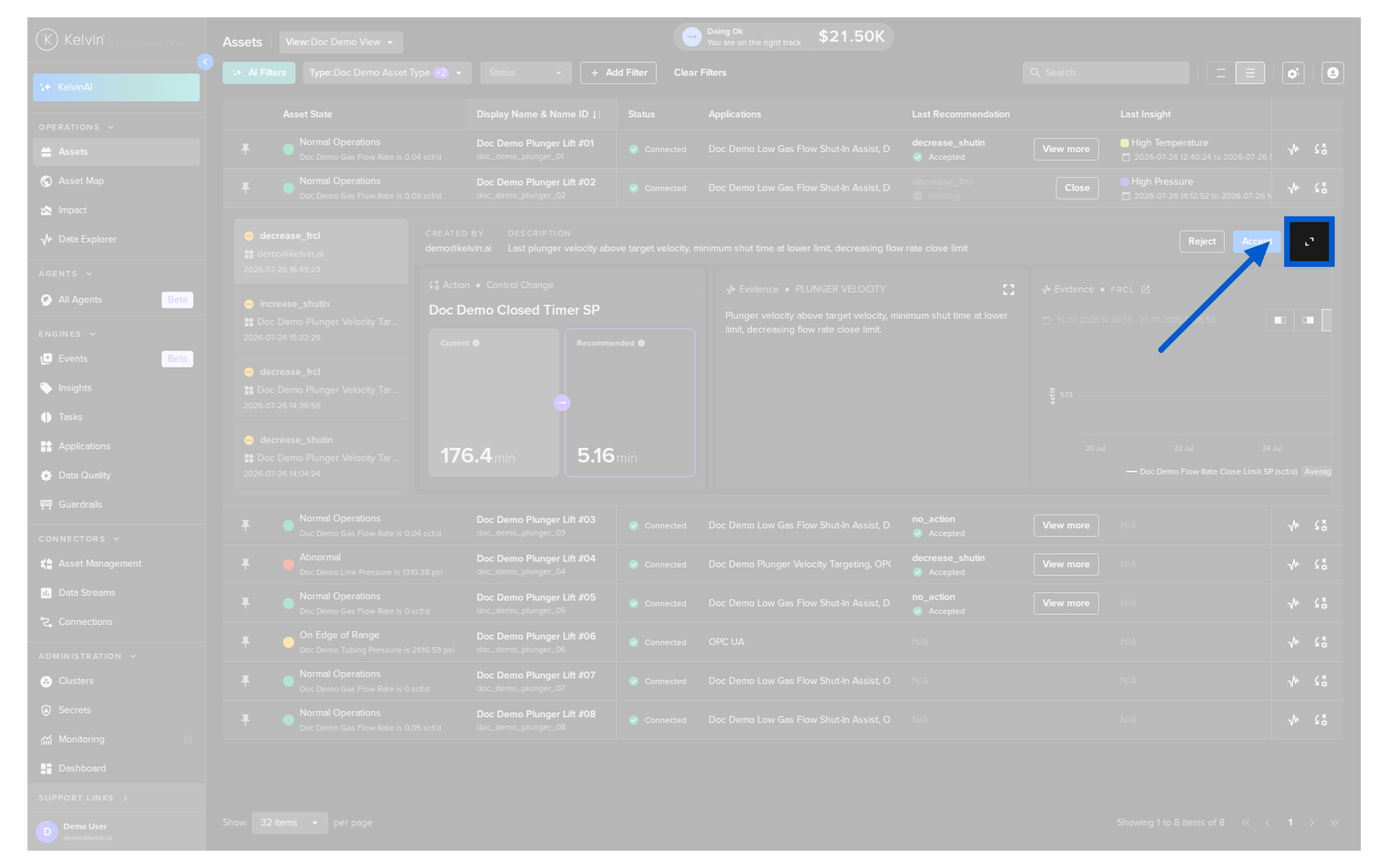Sort by Display Name & Name ID
This screenshot has width=1389, height=868.
[597, 115]
